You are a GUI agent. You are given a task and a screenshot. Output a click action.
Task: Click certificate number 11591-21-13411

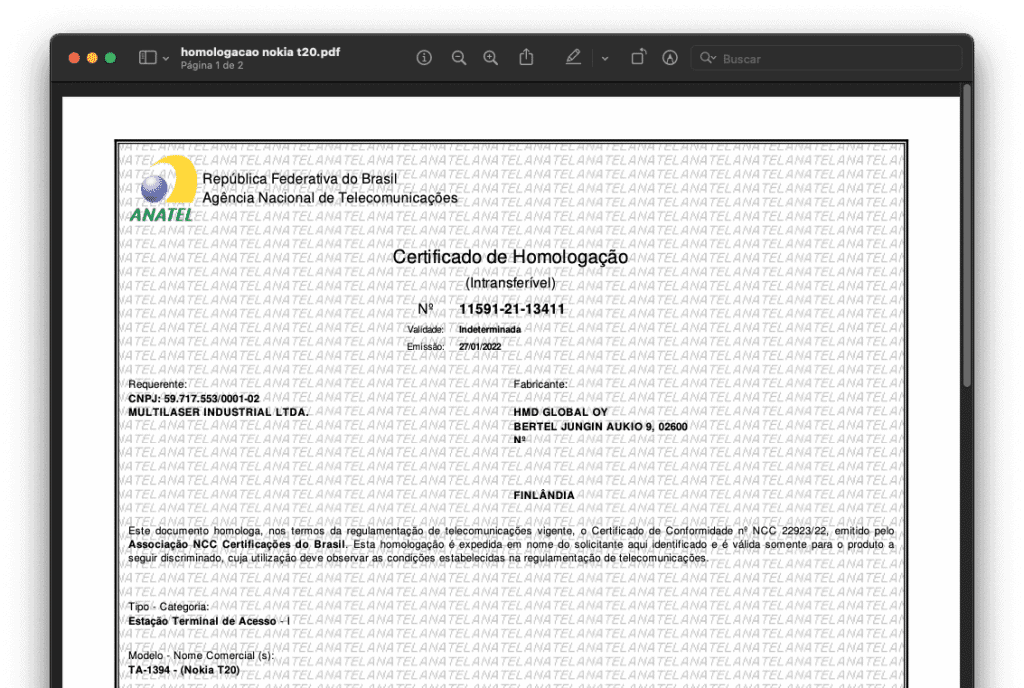(511, 309)
